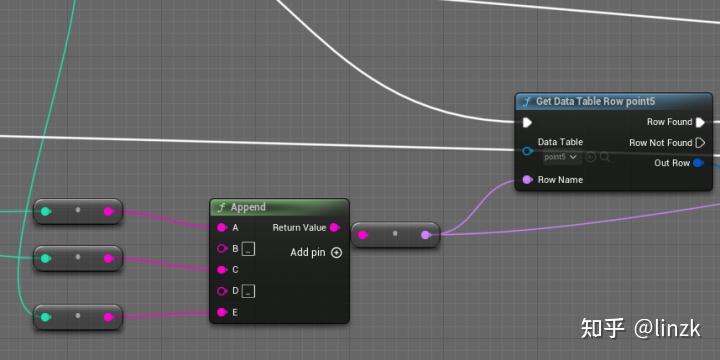Click the Row Not Found label
The image size is (720, 360).
(x=660, y=143)
